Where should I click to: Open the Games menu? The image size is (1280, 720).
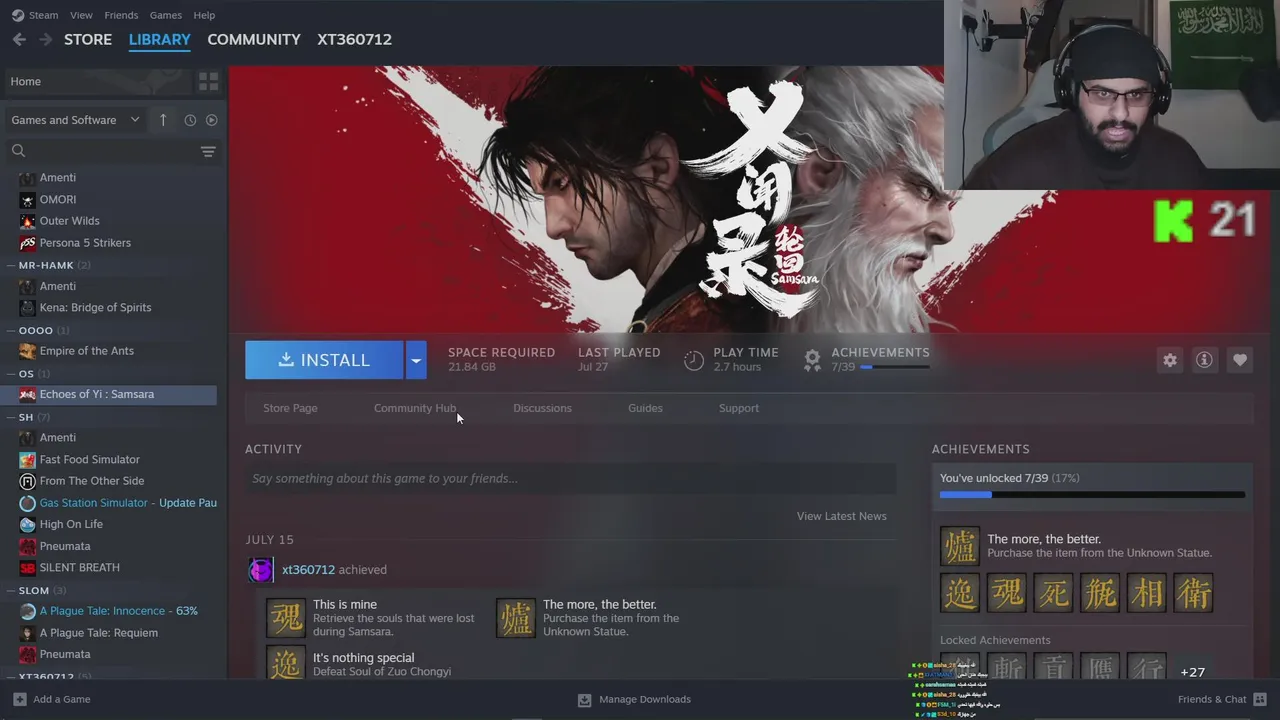[x=165, y=15]
